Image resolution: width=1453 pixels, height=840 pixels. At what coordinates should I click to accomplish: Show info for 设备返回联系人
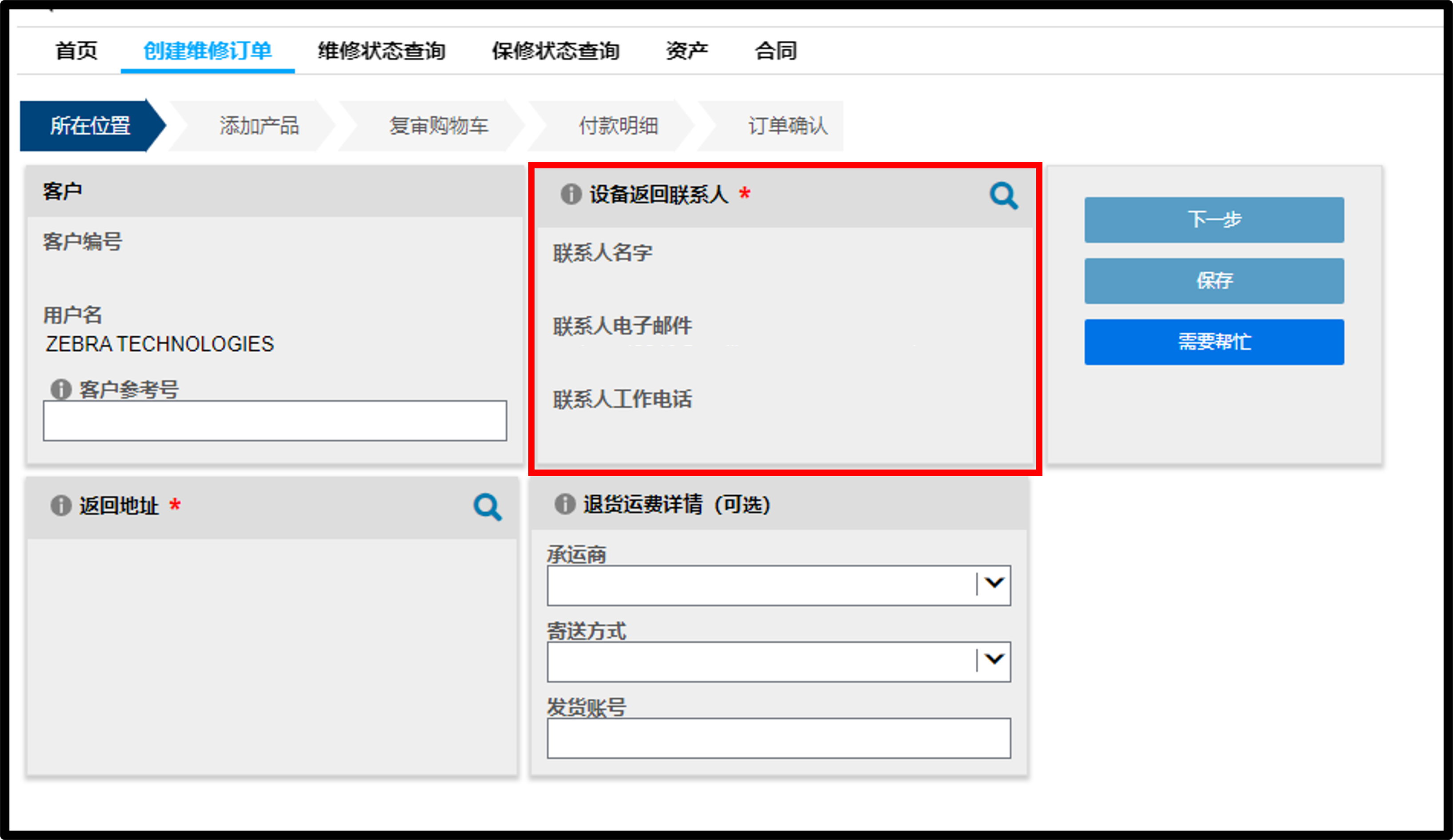click(x=571, y=194)
